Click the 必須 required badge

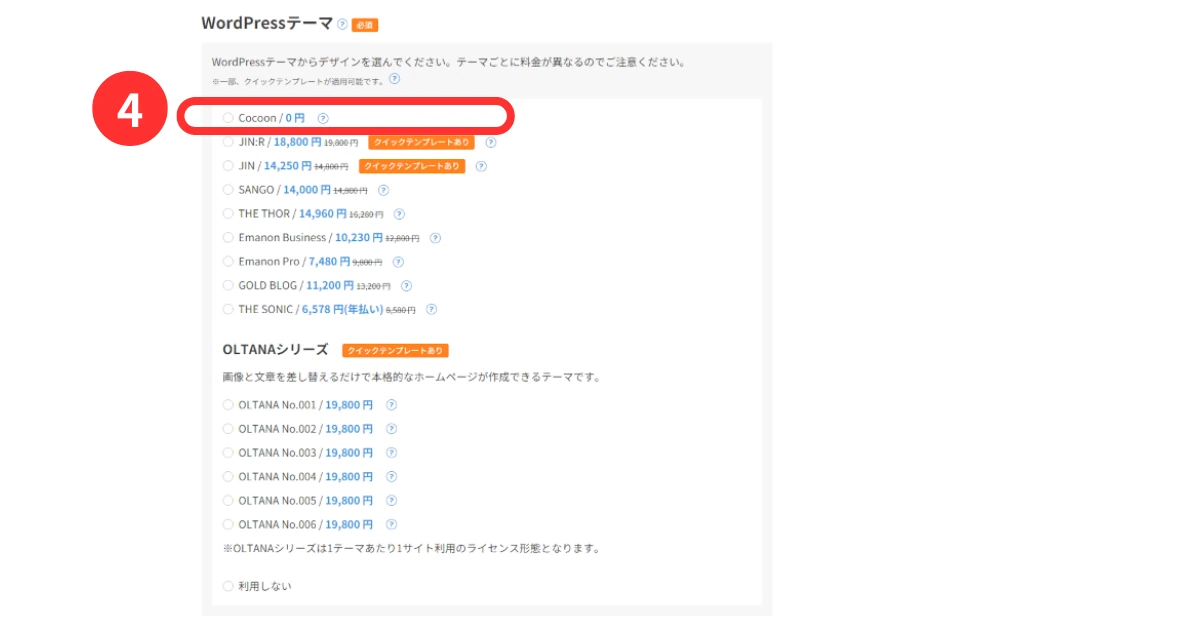(x=365, y=25)
